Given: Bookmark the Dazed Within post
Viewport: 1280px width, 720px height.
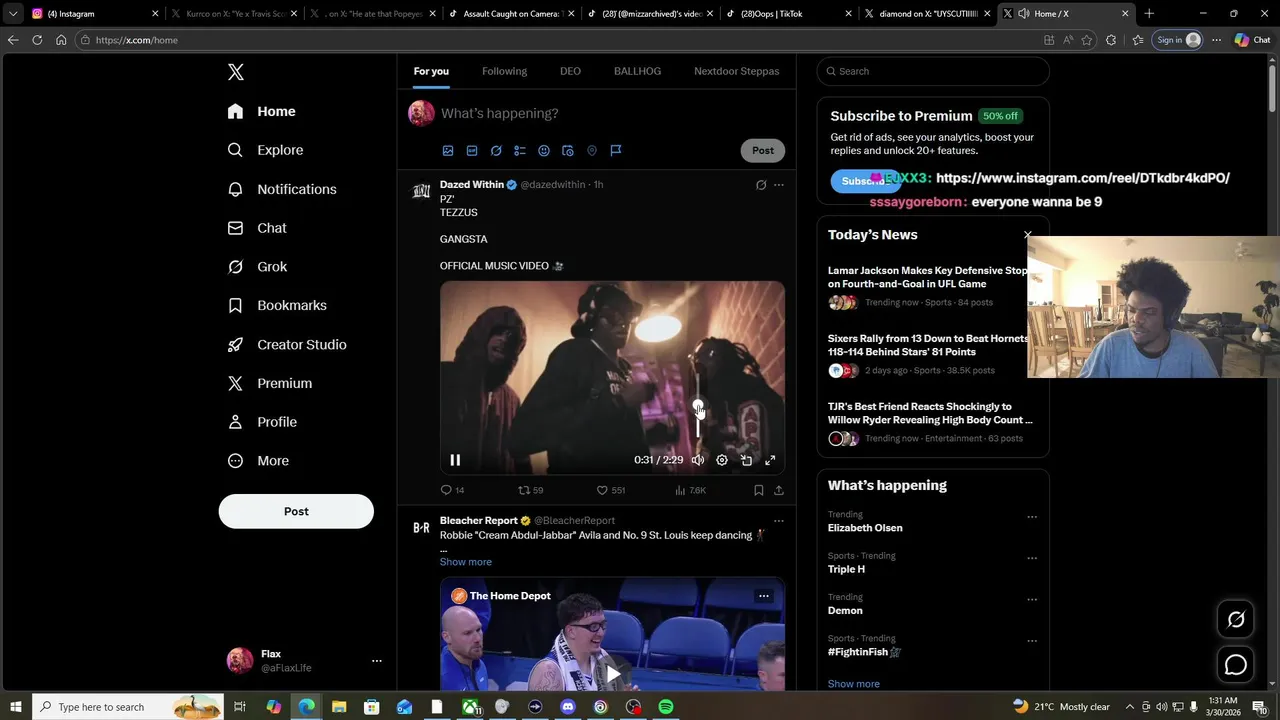Looking at the screenshot, I should pyautogui.click(x=758, y=490).
